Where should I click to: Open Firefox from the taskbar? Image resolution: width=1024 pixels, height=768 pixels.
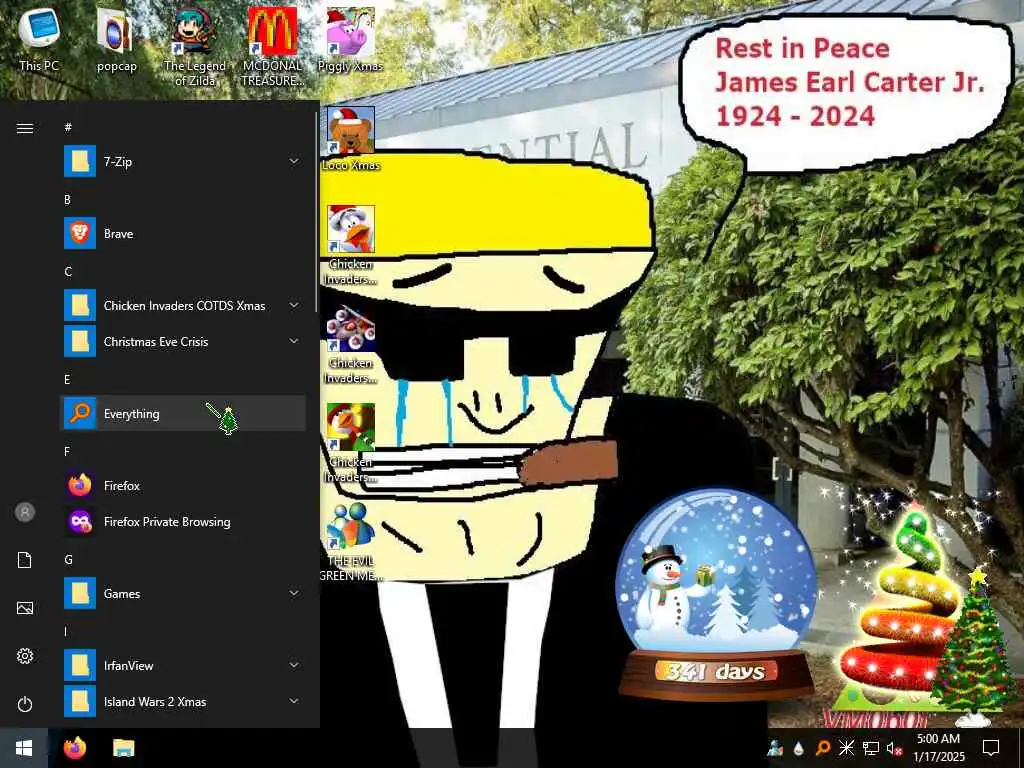pyautogui.click(x=75, y=748)
